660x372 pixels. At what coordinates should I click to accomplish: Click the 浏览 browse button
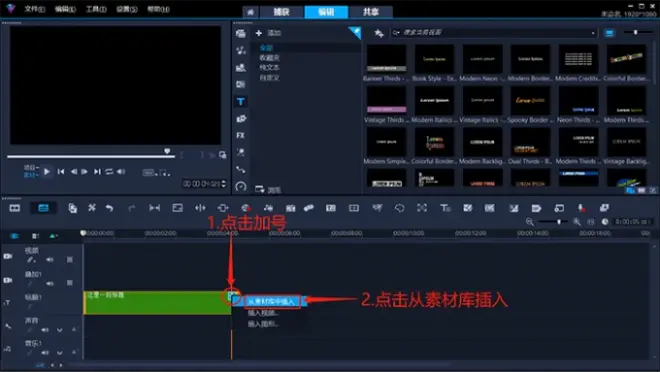[x=268, y=190]
